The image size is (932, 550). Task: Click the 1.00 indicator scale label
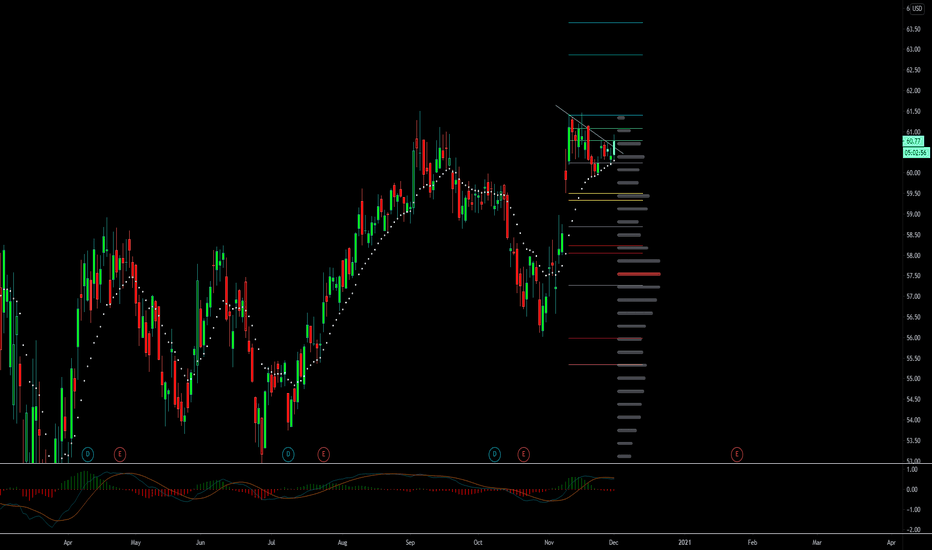coord(912,470)
